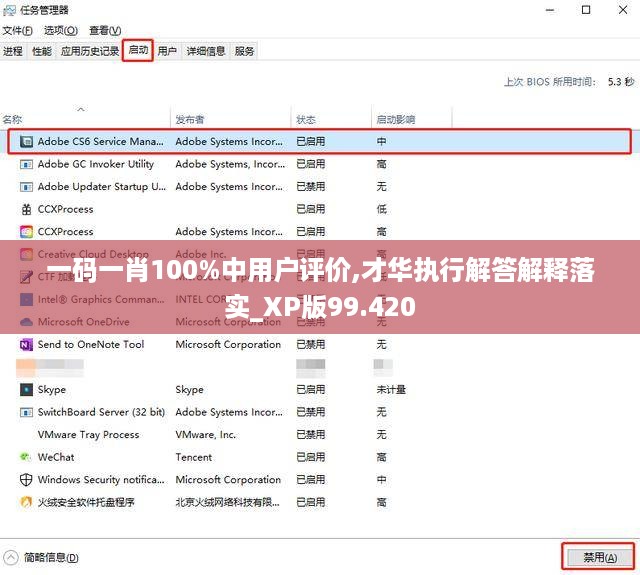The image size is (640, 575).
Task: Click Microsoft Corporation publisher of Send to OneNote
Action: click(228, 345)
